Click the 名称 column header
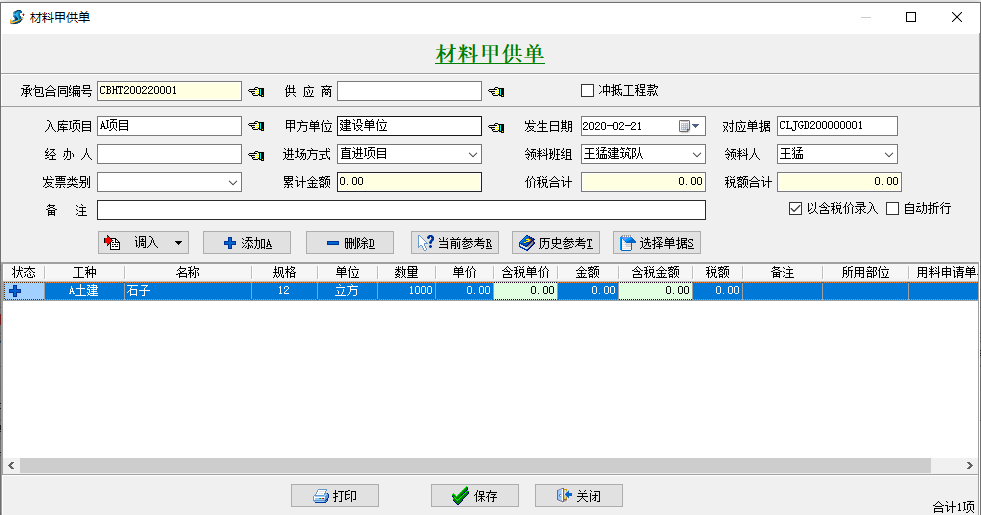Viewport: 981px width, 515px height. click(187, 272)
